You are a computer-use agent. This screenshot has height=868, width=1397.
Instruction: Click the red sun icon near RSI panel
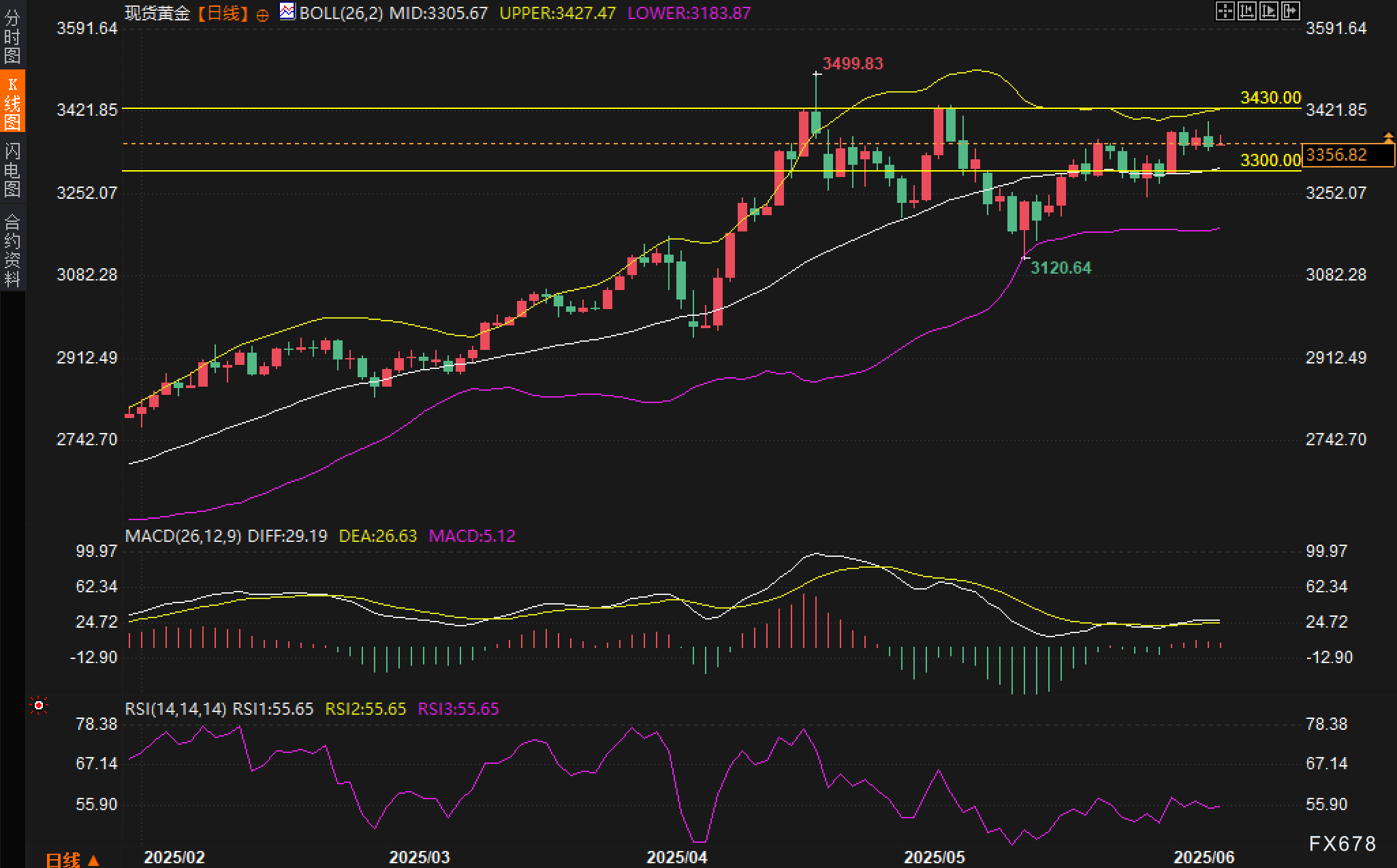(x=39, y=705)
